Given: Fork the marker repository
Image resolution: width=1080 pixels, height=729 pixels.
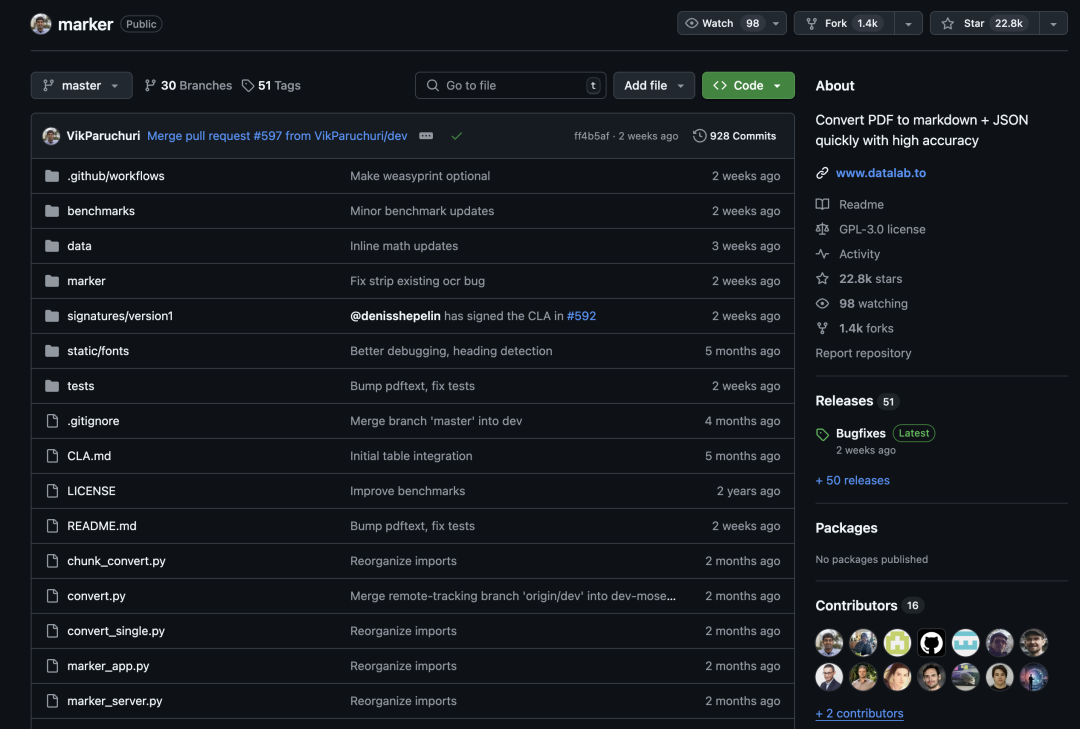Looking at the screenshot, I should pos(844,23).
